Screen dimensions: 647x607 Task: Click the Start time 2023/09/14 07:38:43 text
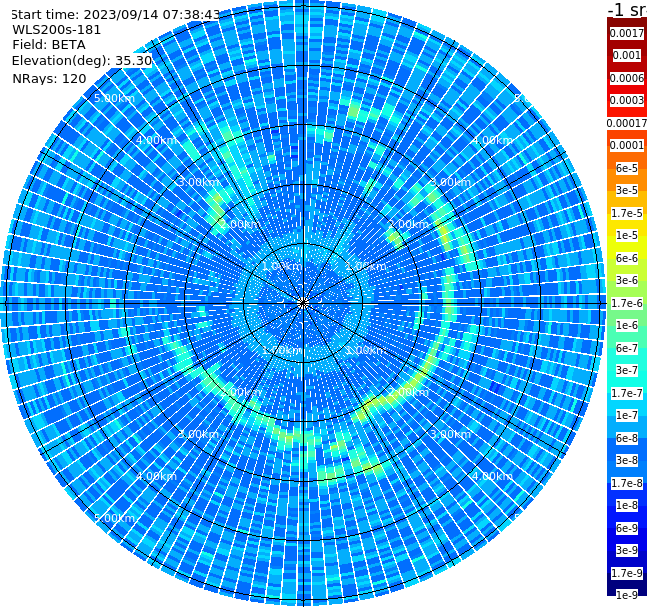click(116, 15)
